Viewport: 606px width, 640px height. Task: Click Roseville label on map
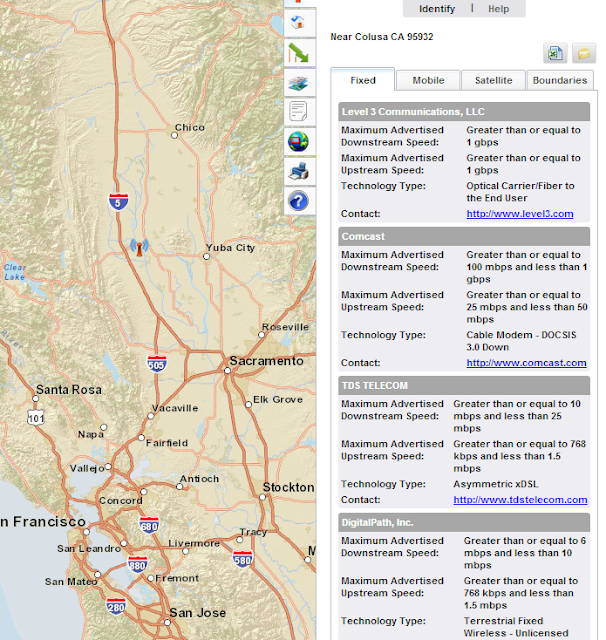pos(285,327)
